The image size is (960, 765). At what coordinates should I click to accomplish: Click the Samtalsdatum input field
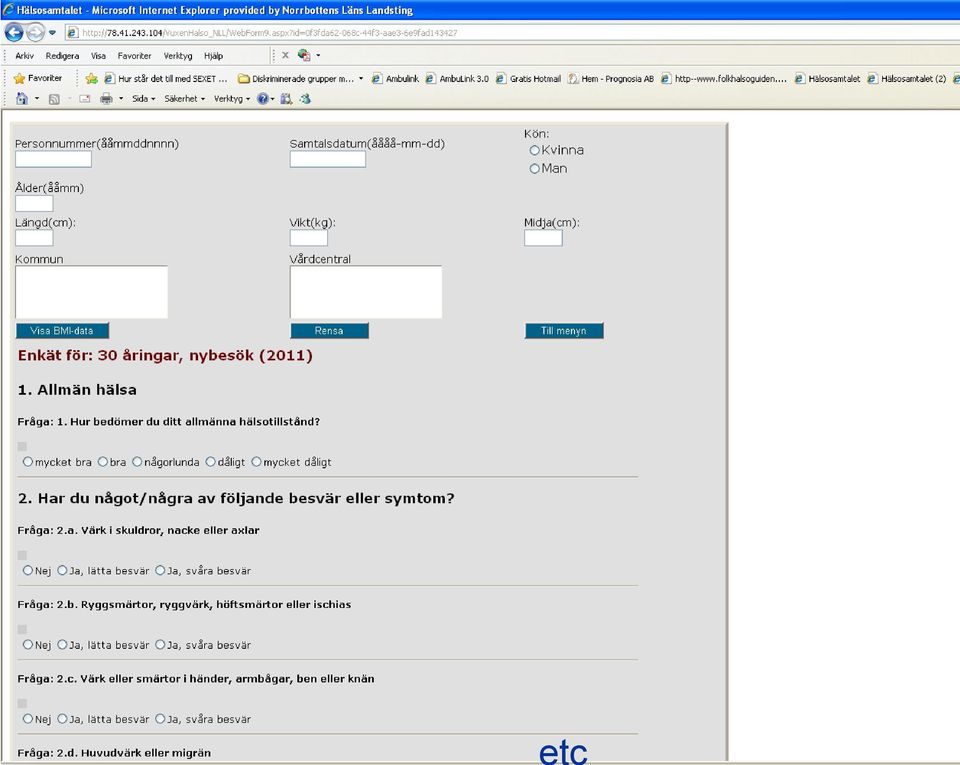coord(328,159)
